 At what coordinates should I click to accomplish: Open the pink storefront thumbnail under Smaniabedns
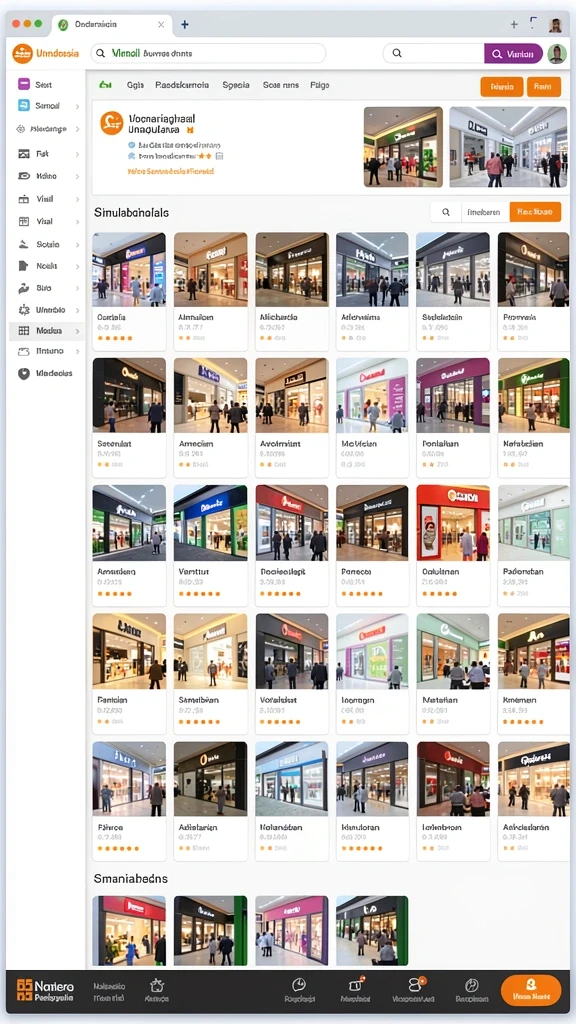coord(291,931)
